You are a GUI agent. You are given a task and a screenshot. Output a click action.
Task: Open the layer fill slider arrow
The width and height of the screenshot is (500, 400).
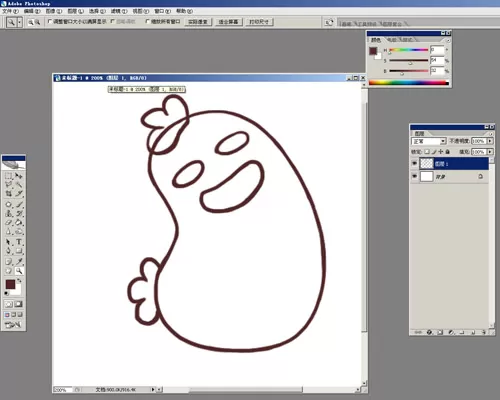(490, 152)
